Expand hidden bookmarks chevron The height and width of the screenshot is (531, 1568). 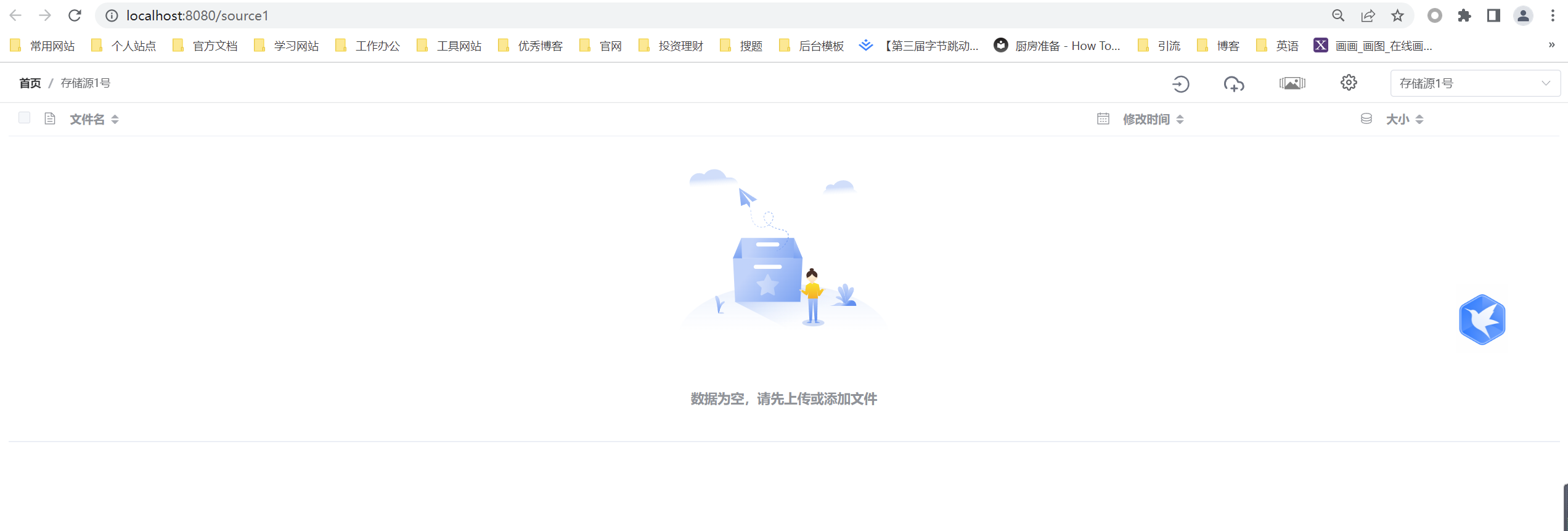pyautogui.click(x=1551, y=45)
